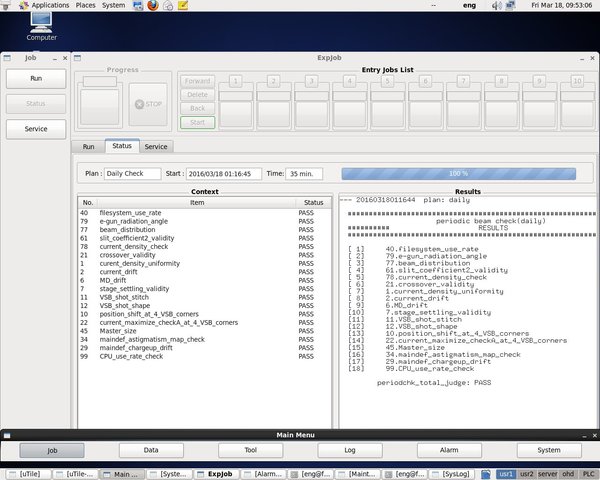This screenshot has width=600, height=480.
Task: Click the Status column header in Context table
Action: coord(313,203)
